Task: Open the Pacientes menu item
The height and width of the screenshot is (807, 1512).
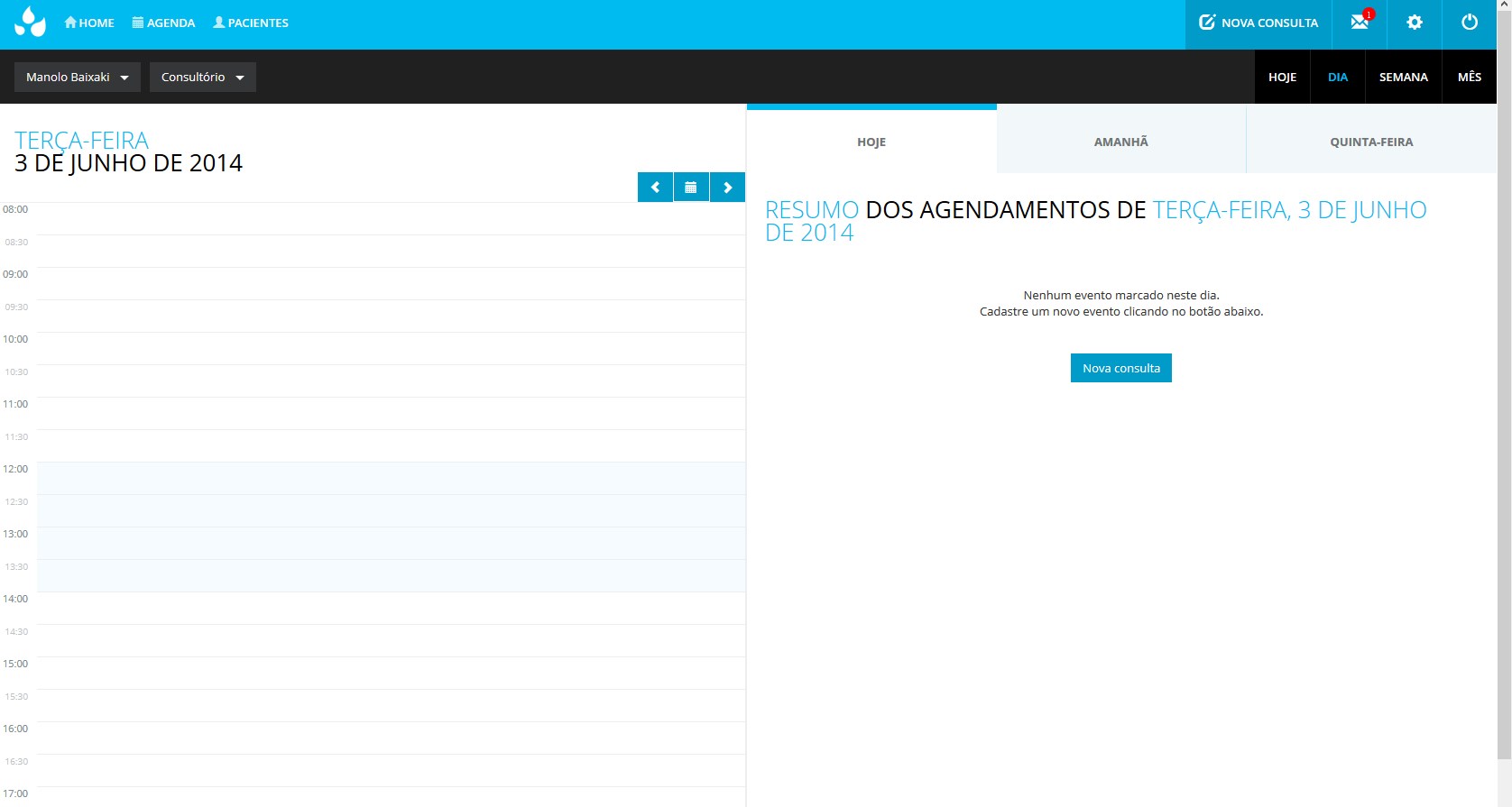Action: [x=251, y=23]
